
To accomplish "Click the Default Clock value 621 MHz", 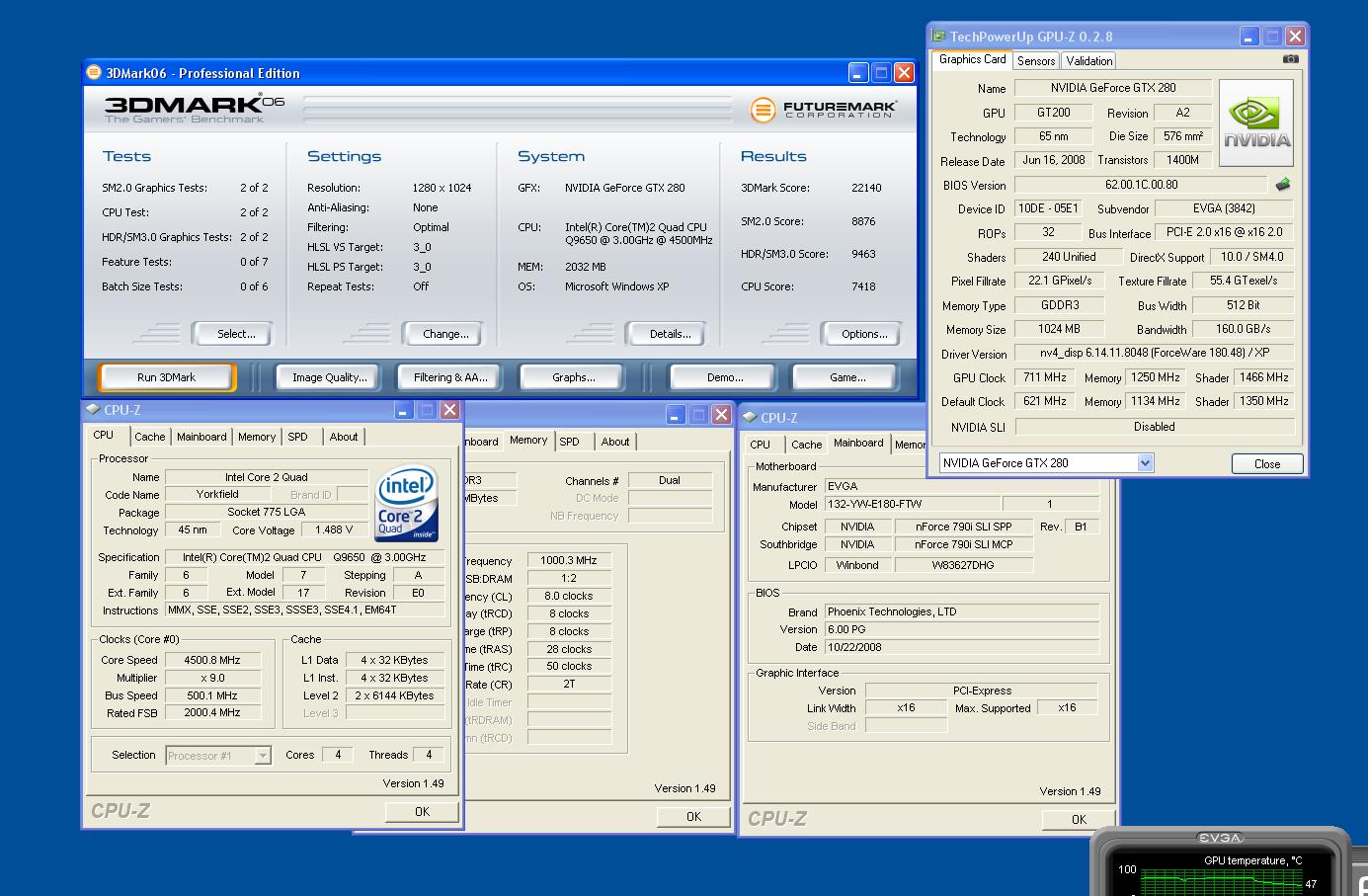I will (x=1045, y=401).
